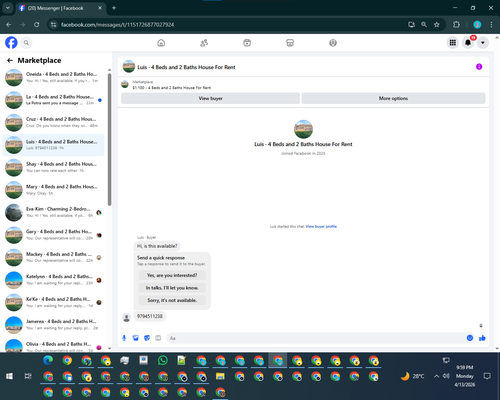
Task: Open the sticker picker icon
Action: click(147, 338)
